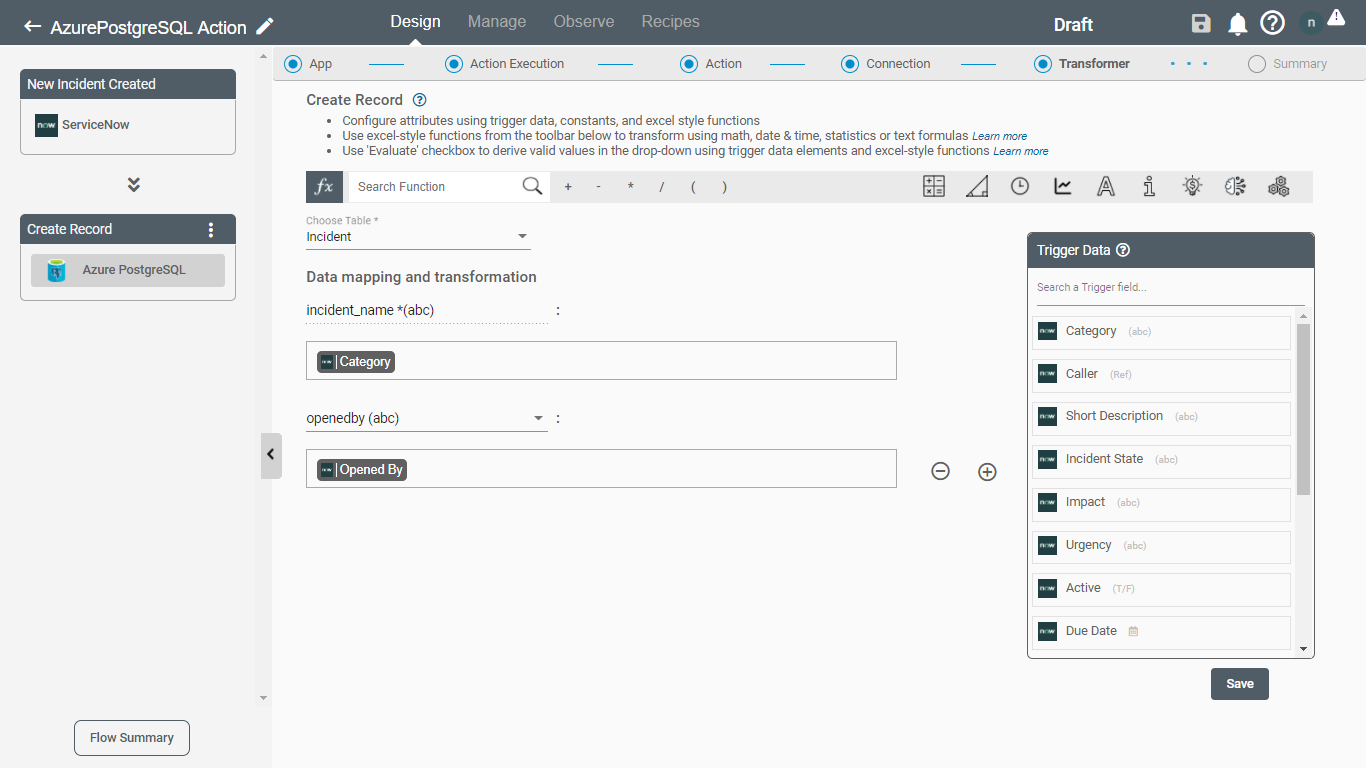Edit the flow name with the pencil icon
This screenshot has width=1366, height=768.
point(265,26)
